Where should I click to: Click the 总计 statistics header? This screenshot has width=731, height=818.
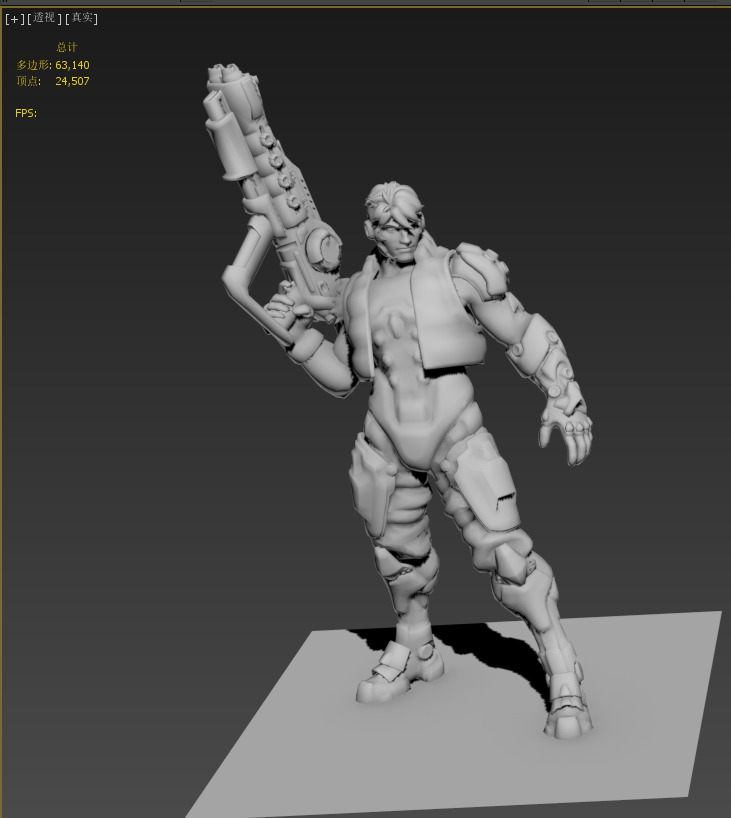(x=67, y=47)
